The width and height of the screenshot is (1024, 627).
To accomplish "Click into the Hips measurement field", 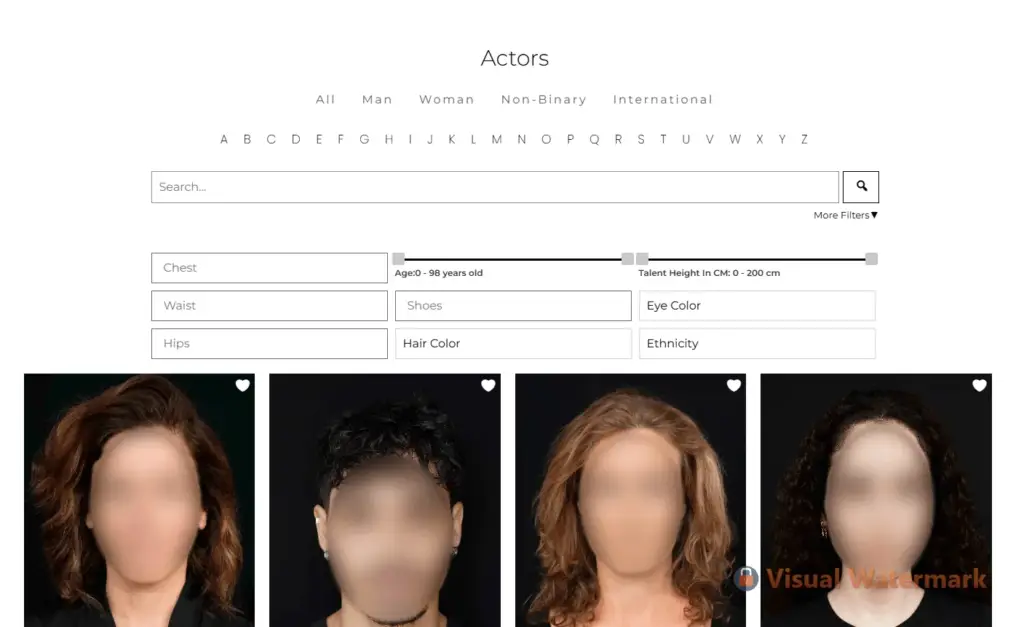I will 269,344.
